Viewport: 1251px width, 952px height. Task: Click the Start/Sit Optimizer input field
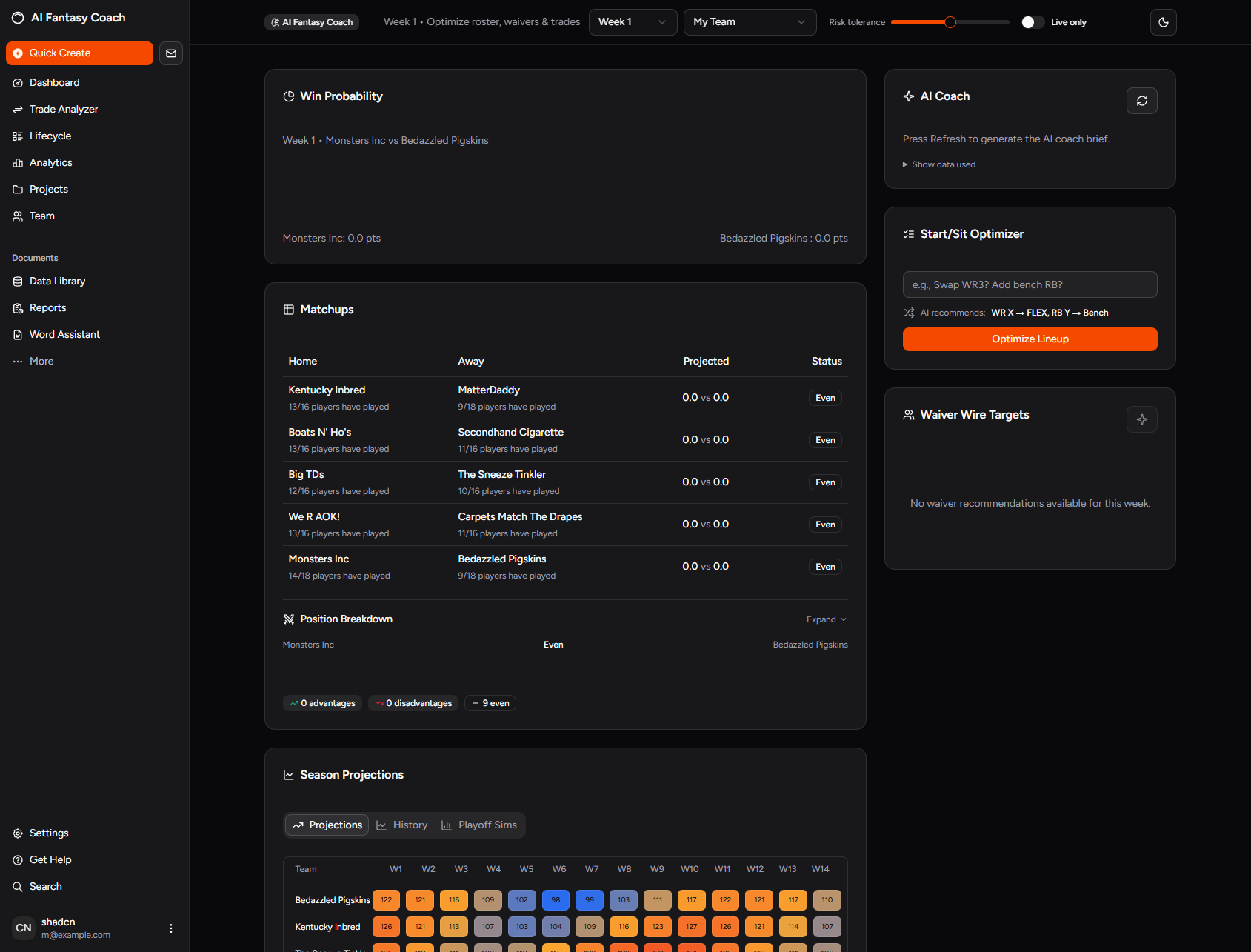pos(1030,284)
